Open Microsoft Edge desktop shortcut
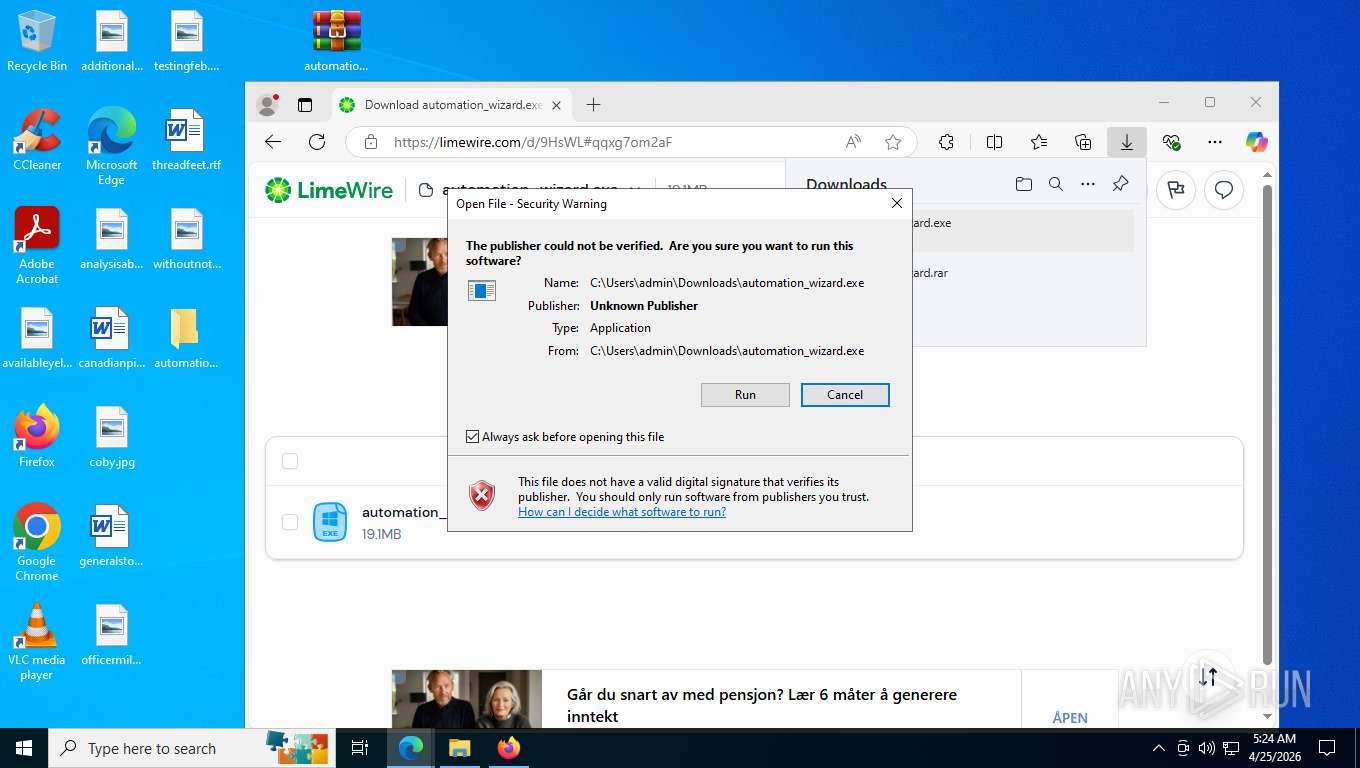This screenshot has height=768, width=1360. coord(111,147)
